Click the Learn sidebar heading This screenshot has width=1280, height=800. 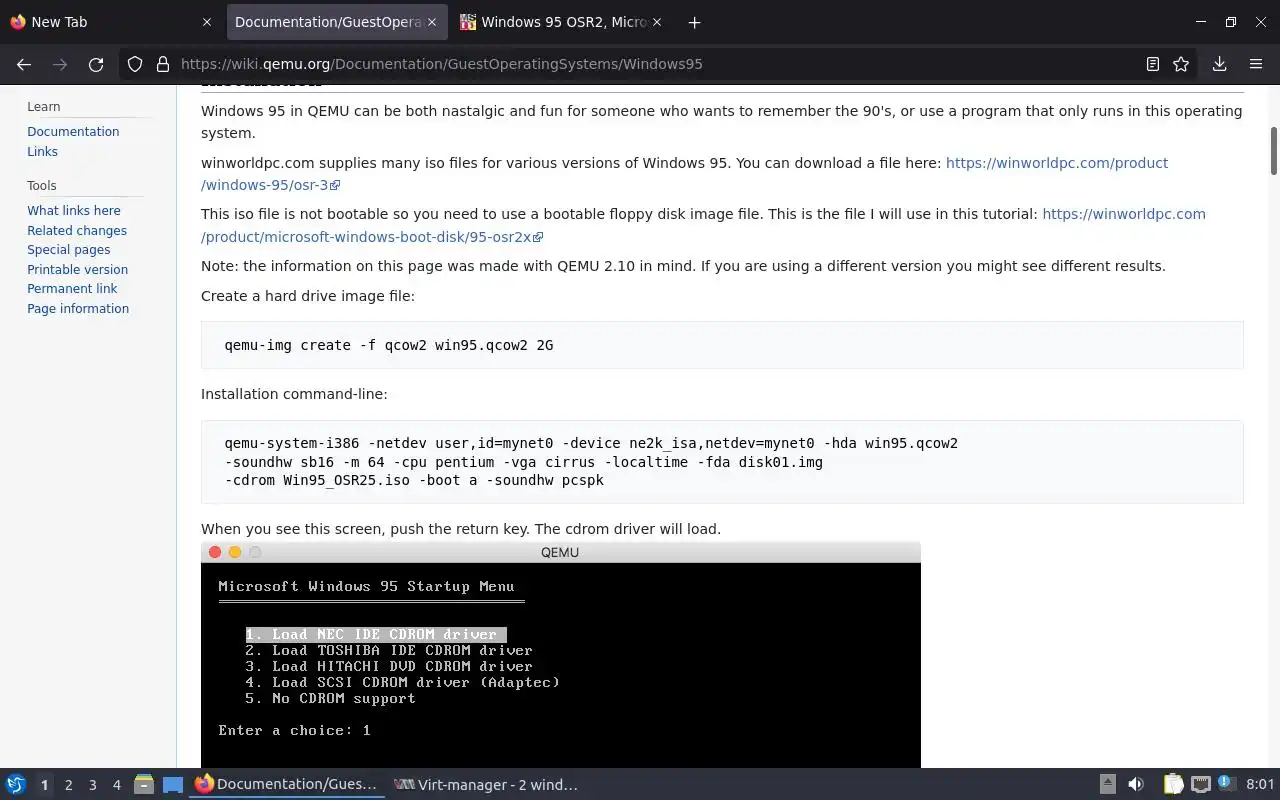[x=44, y=107]
